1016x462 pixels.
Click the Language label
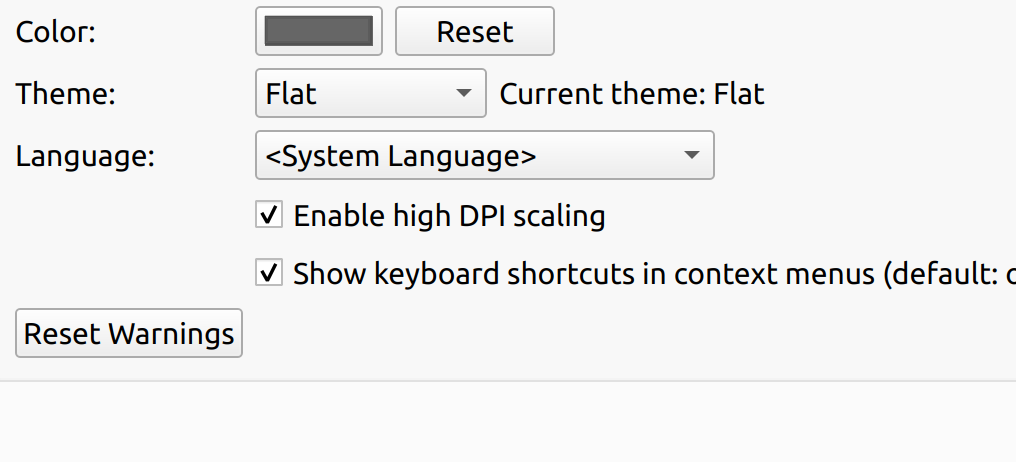tap(86, 157)
